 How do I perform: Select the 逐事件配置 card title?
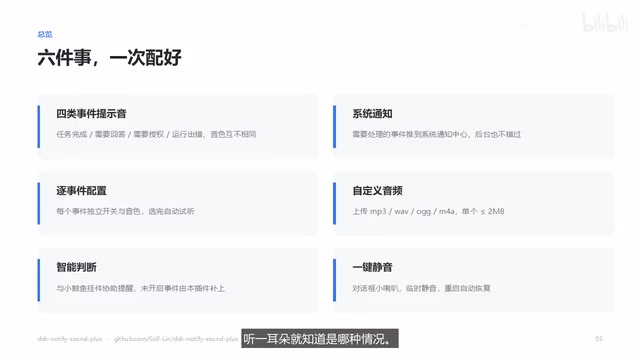tap(81, 191)
